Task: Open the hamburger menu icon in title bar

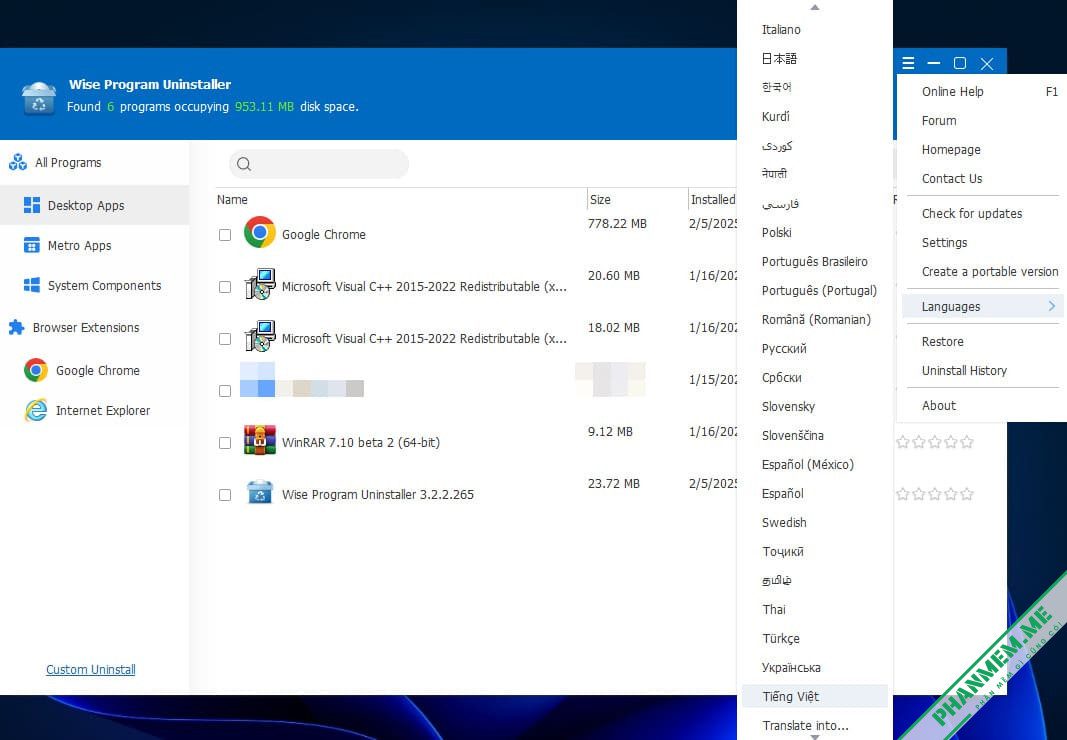Action: pyautogui.click(x=908, y=63)
